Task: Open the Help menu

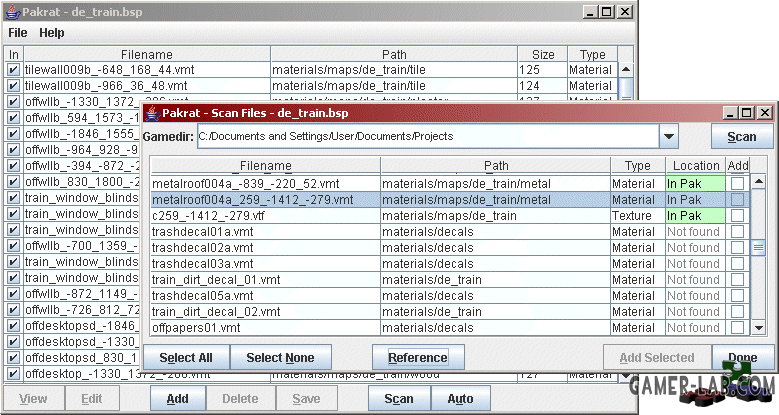Action: (x=52, y=33)
